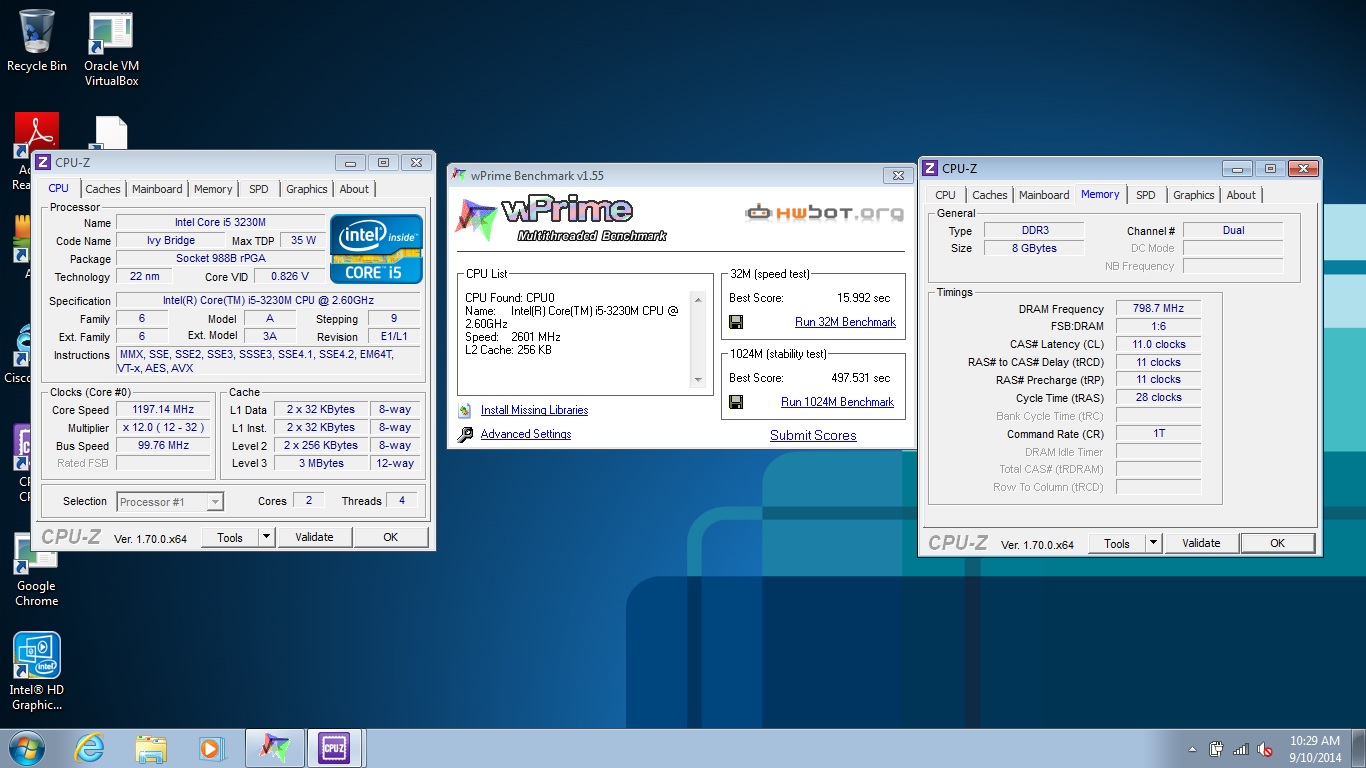Click the taskbar clock showing 10:29 AM
Screen dimensions: 1366x768
click(1315, 749)
